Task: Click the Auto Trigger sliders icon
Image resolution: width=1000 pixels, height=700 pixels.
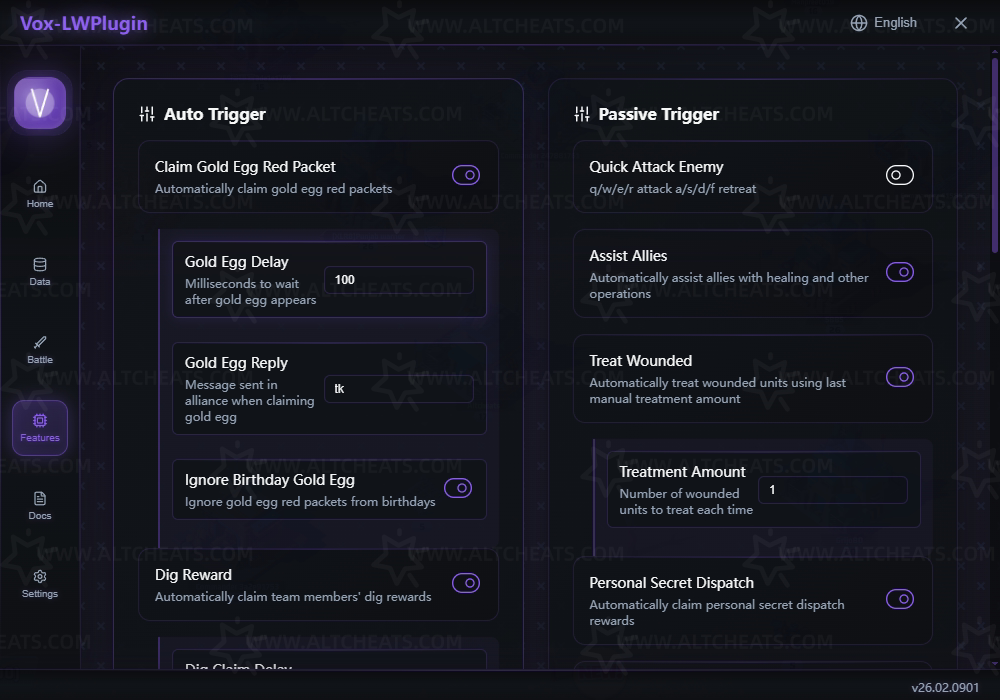Action: tap(147, 114)
